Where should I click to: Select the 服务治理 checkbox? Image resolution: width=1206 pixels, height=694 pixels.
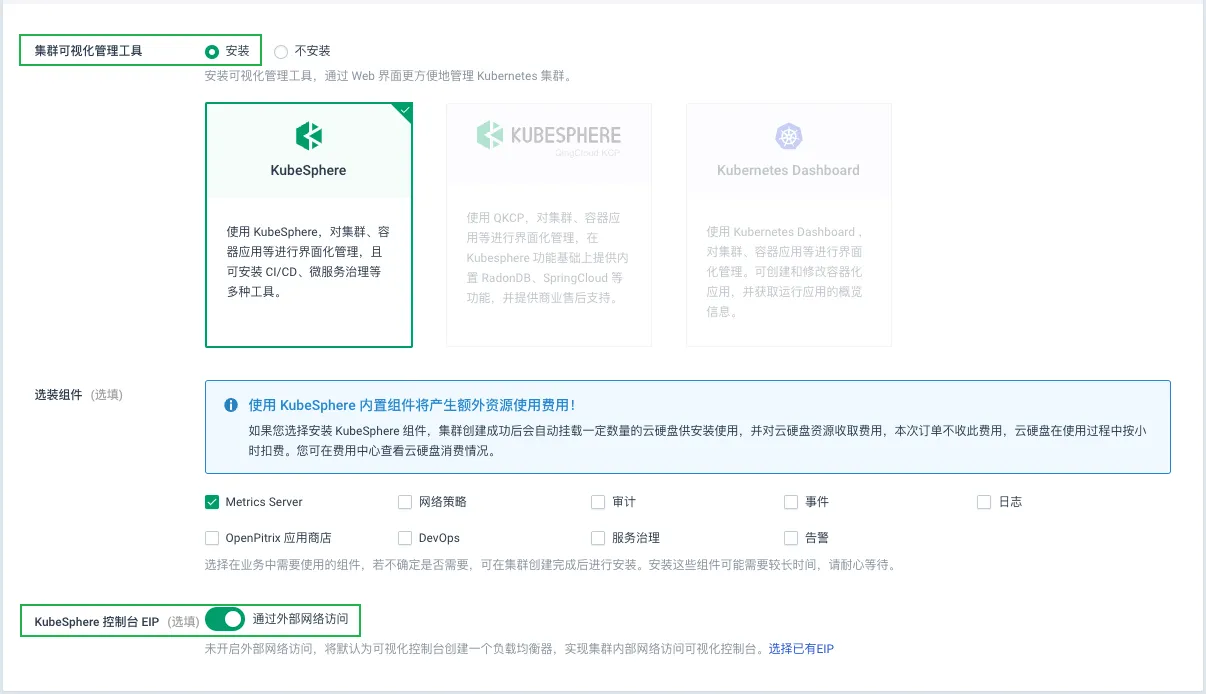click(x=598, y=538)
